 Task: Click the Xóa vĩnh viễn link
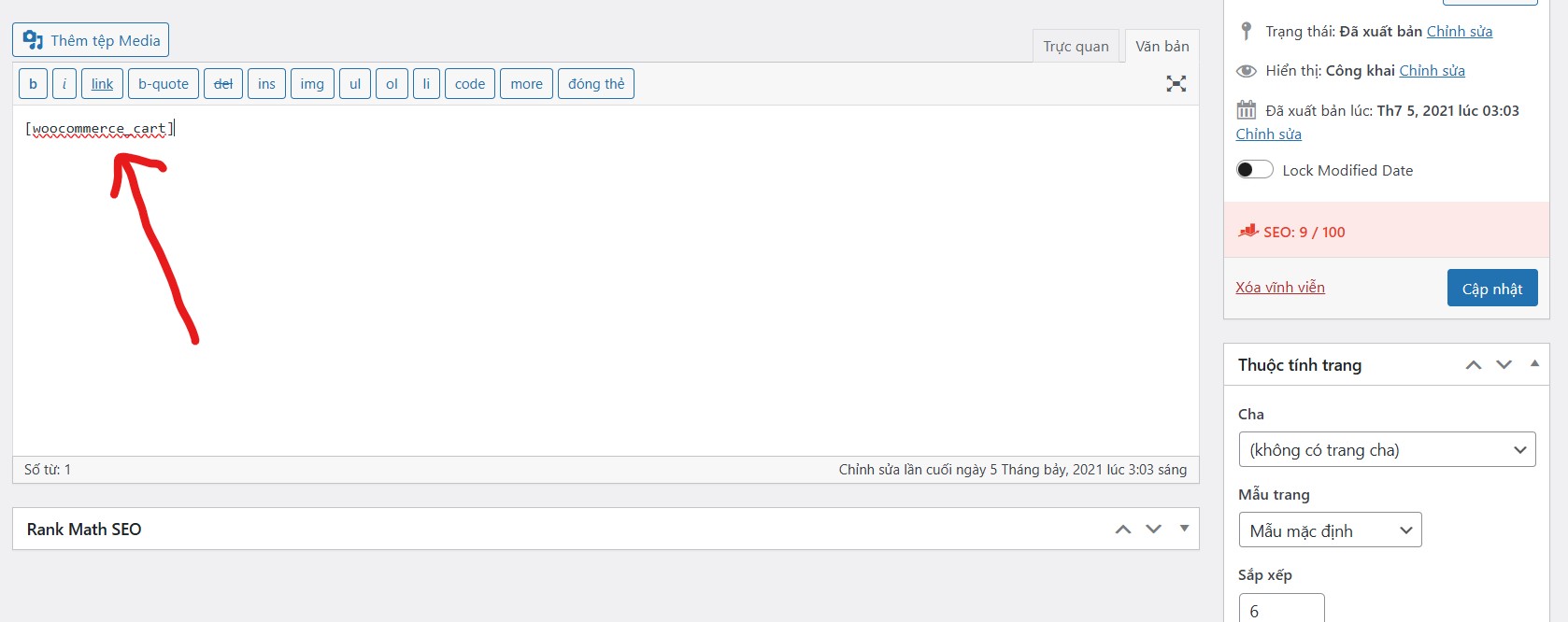coord(1280,288)
